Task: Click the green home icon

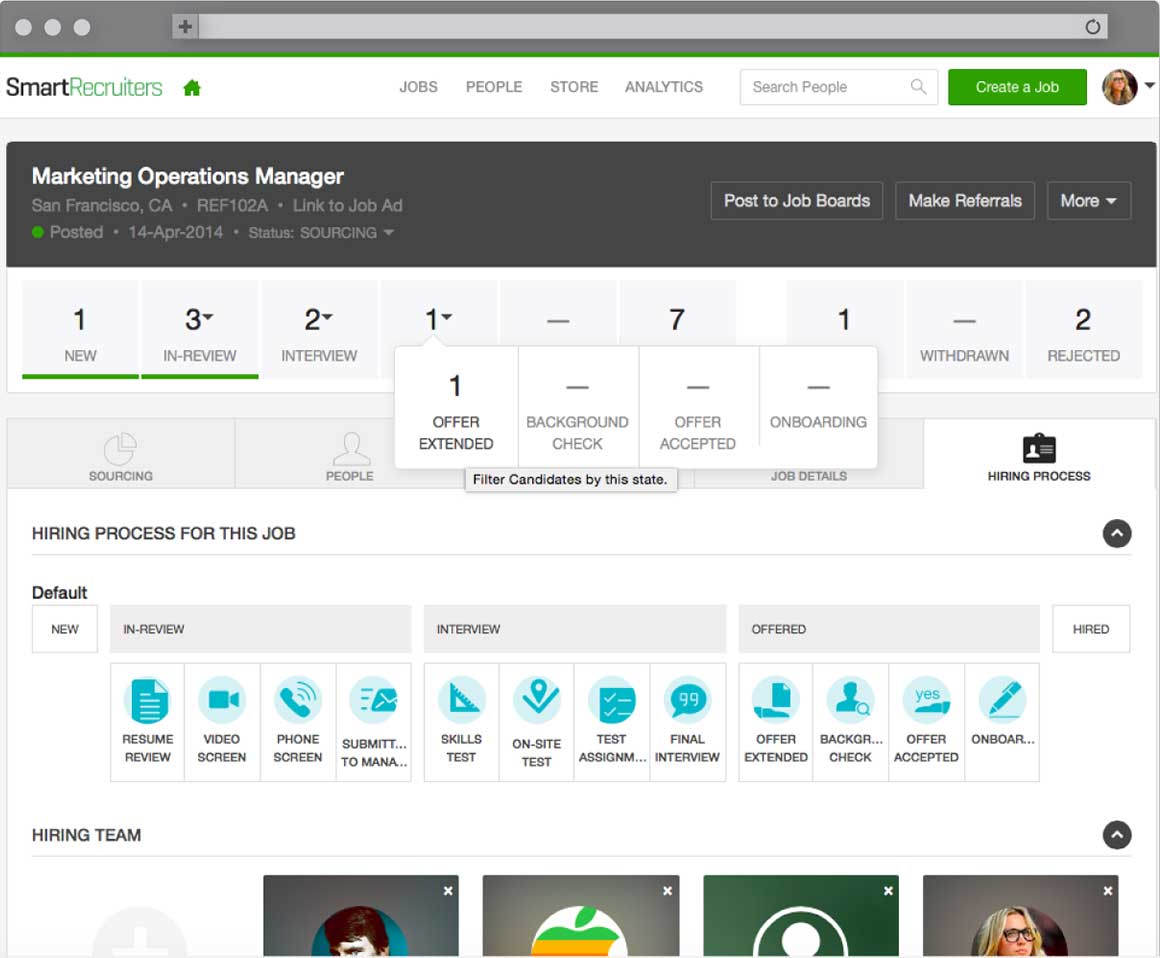Action: point(192,88)
